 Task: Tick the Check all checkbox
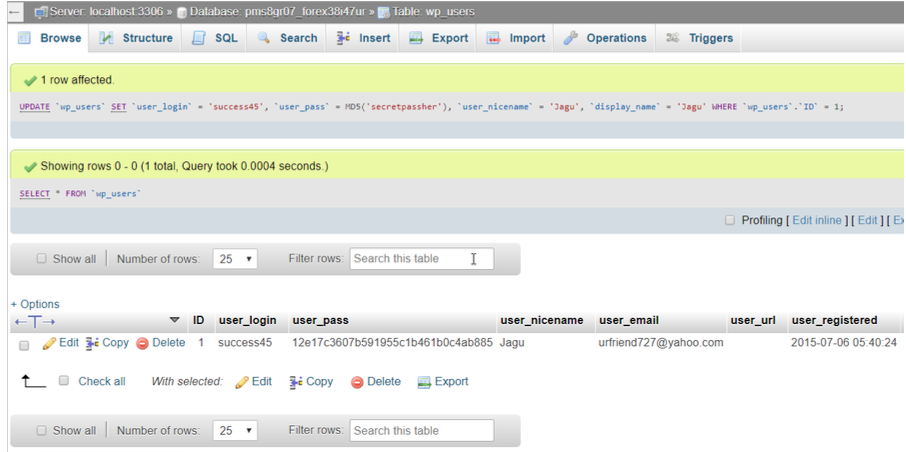point(64,381)
